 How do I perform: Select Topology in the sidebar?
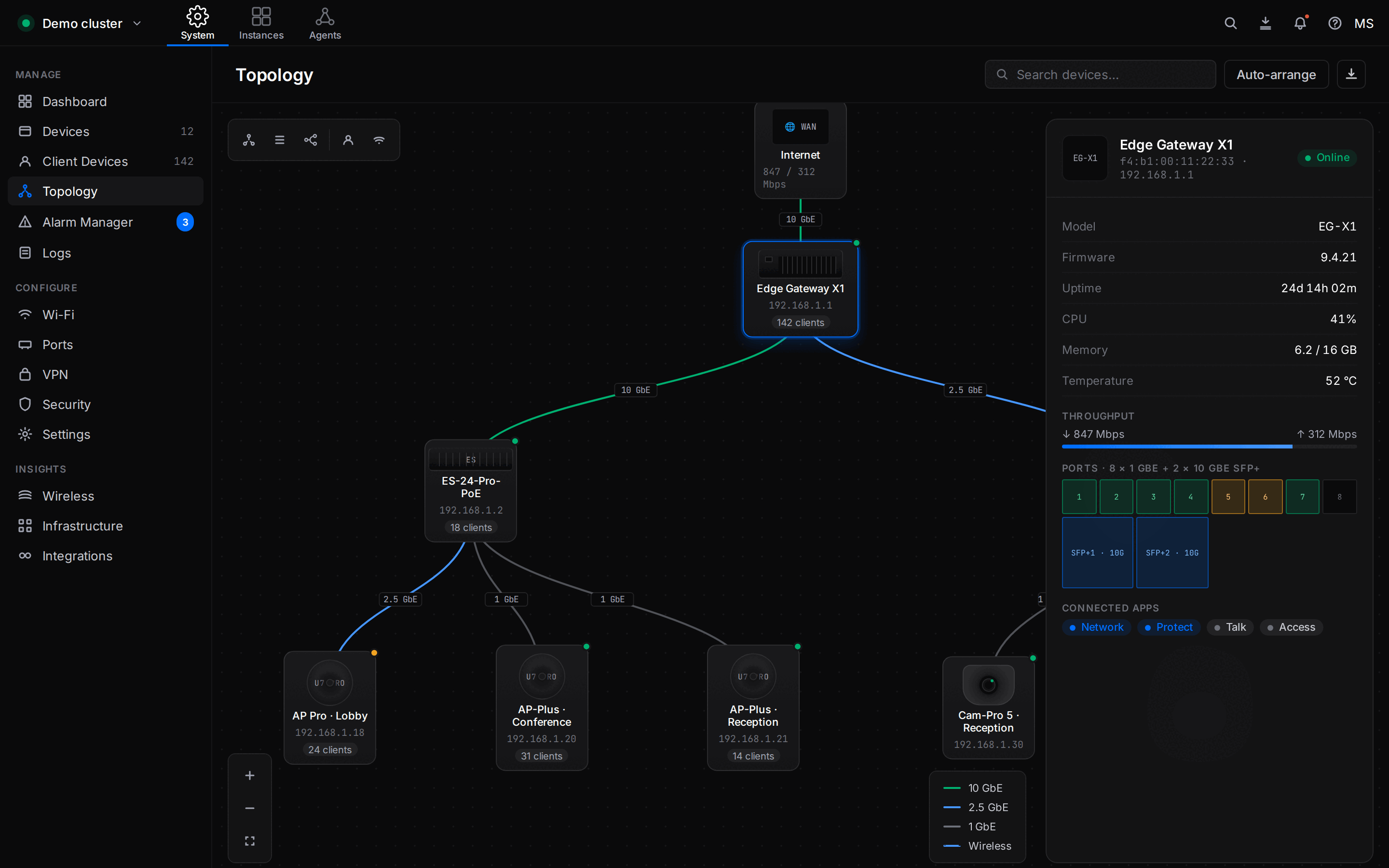coord(106,191)
